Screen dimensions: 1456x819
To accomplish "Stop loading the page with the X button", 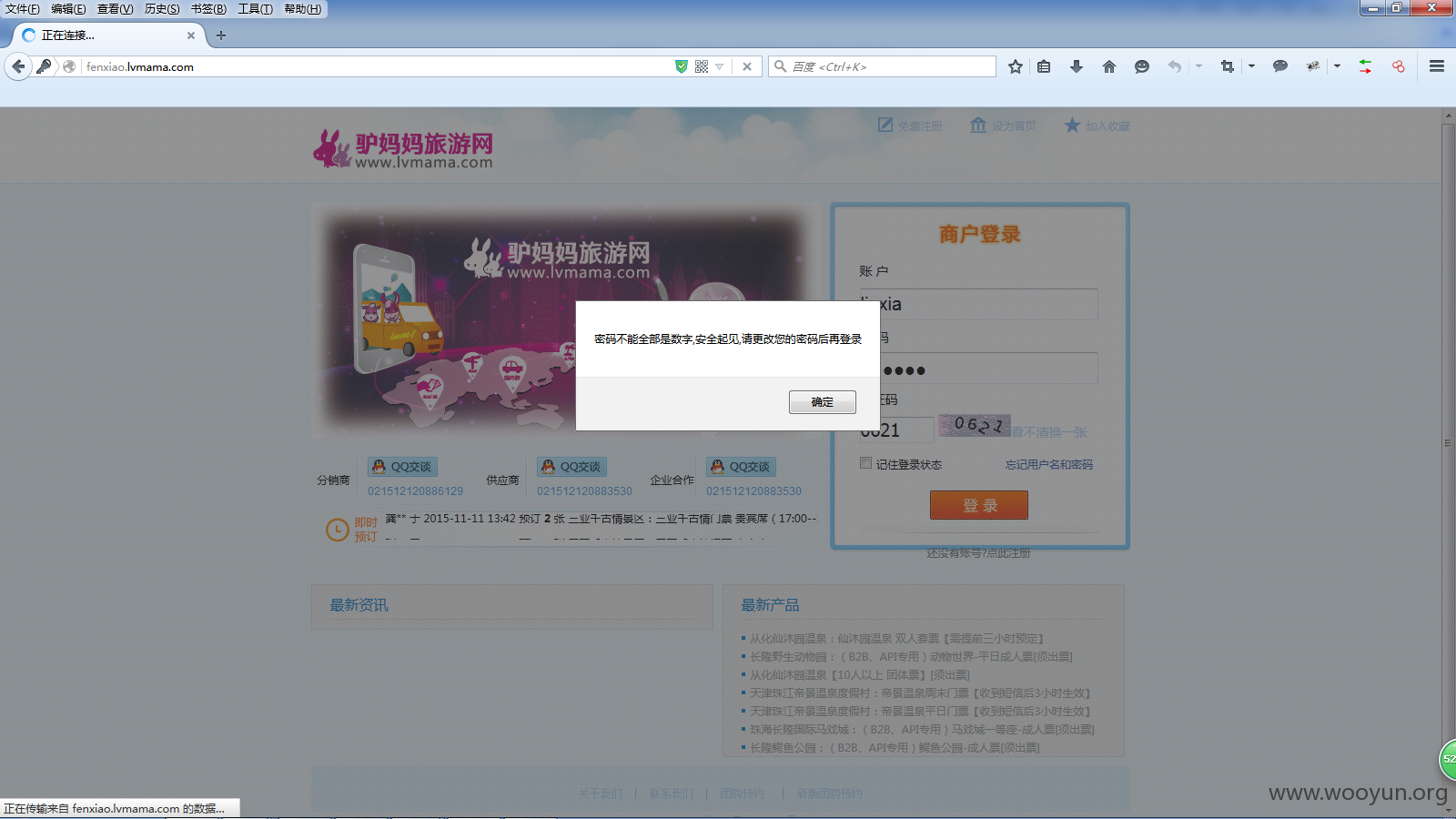I will click(x=747, y=66).
